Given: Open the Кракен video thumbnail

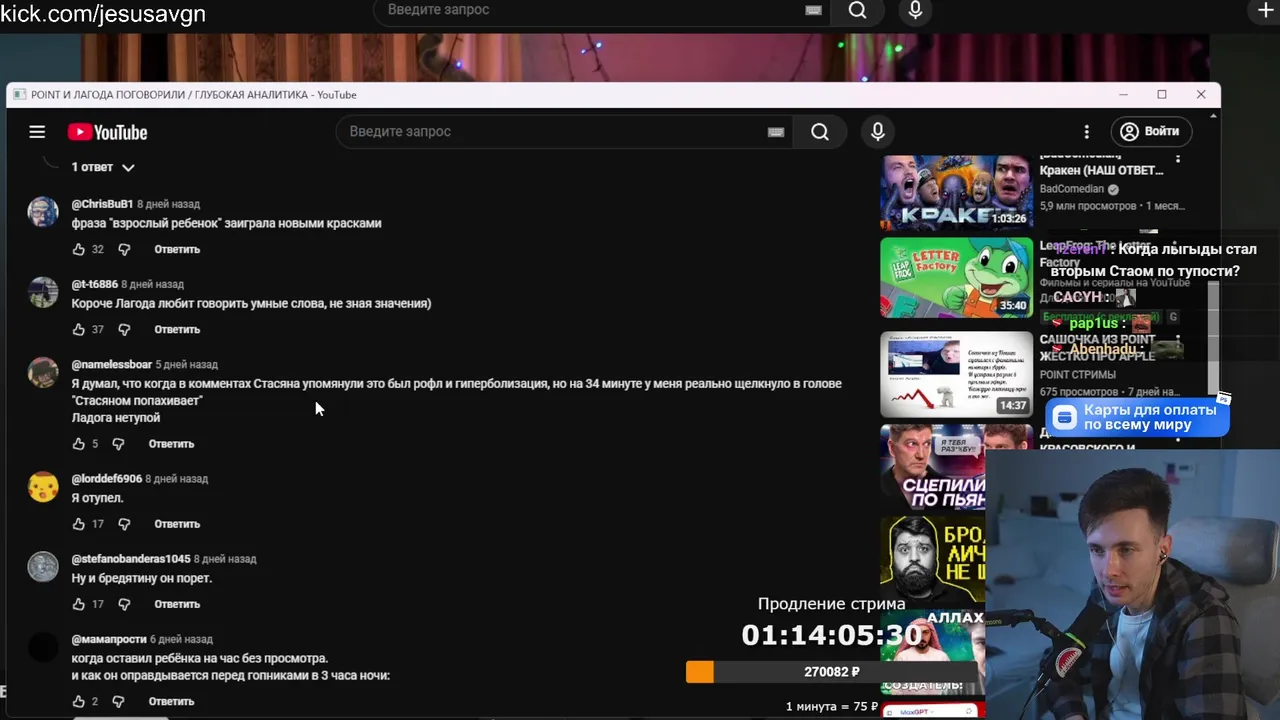Looking at the screenshot, I should (957, 193).
